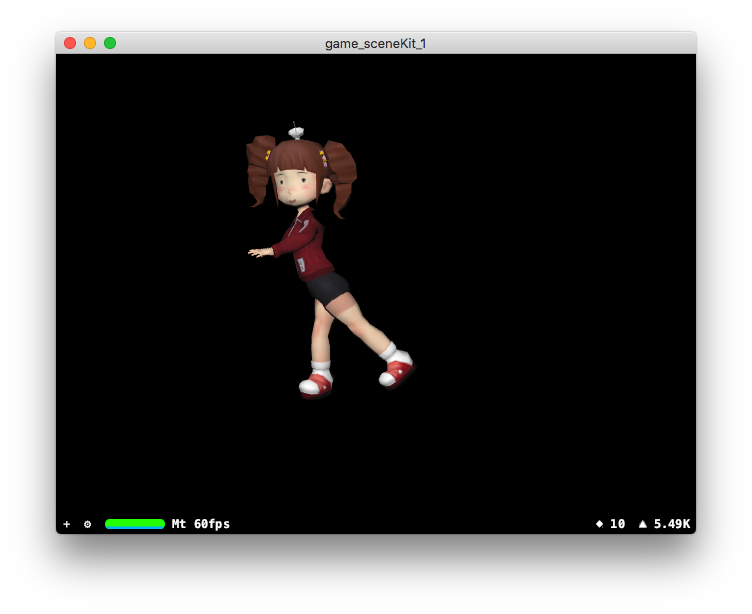Click the satellite dish on the character's head
The height and width of the screenshot is (614, 752).
click(296, 131)
